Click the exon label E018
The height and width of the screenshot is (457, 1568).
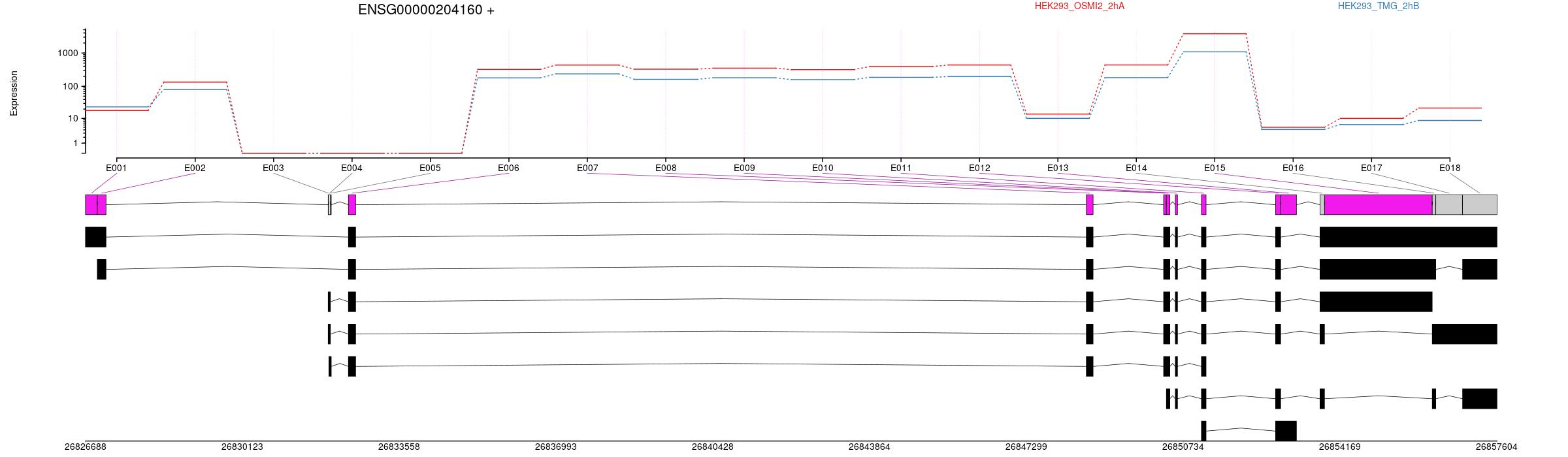[x=1450, y=168]
